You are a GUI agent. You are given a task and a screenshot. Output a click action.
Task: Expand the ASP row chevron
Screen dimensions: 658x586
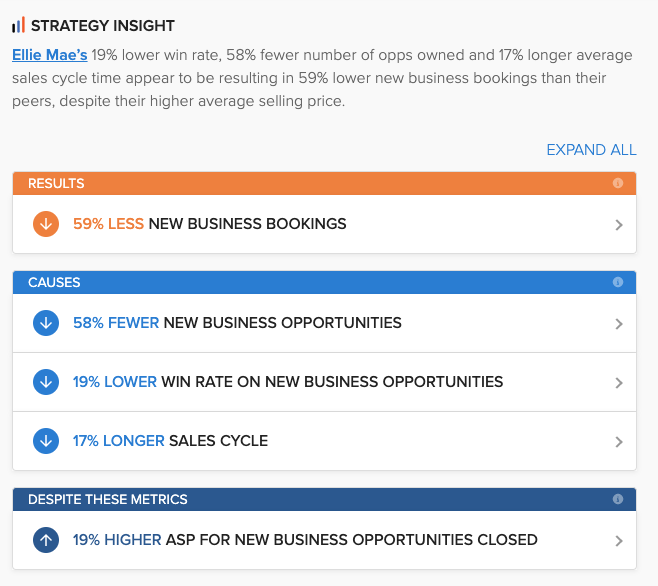[619, 541]
